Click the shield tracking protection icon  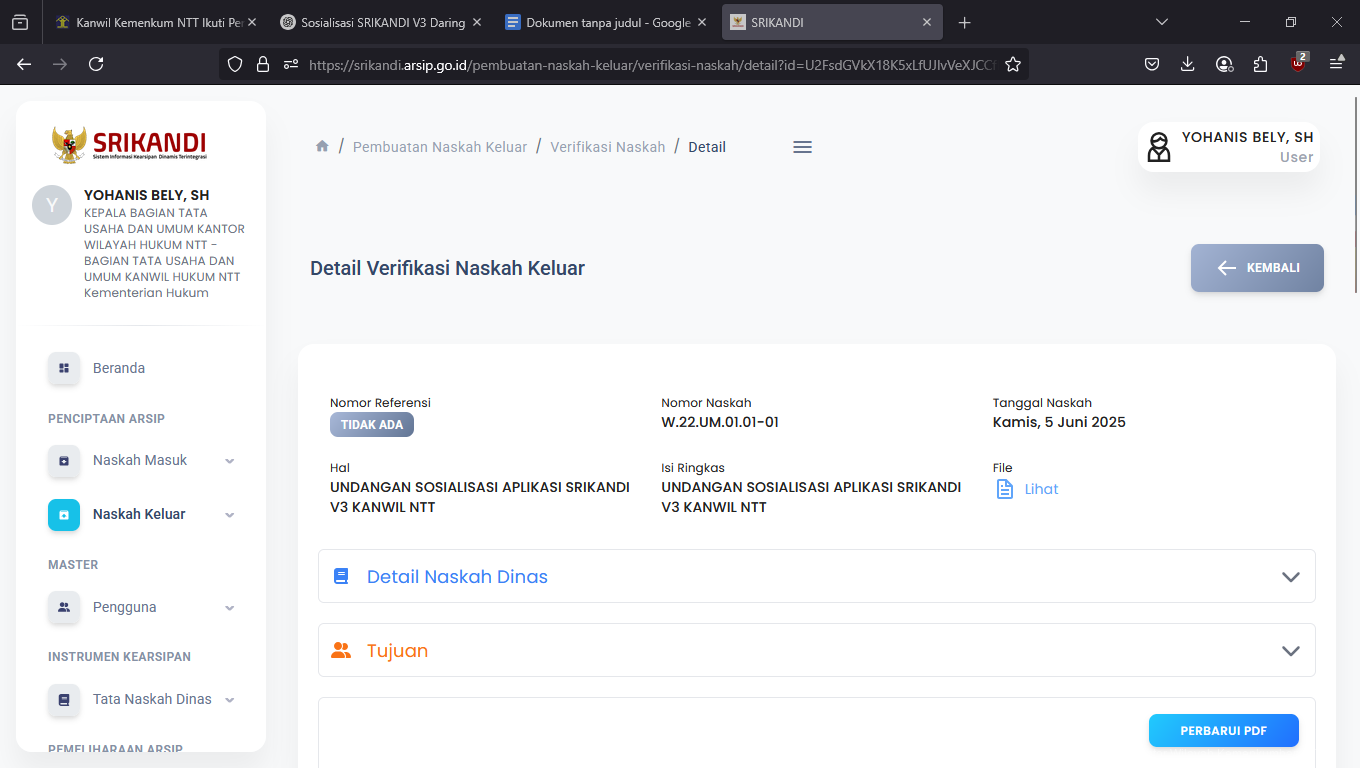pos(235,64)
